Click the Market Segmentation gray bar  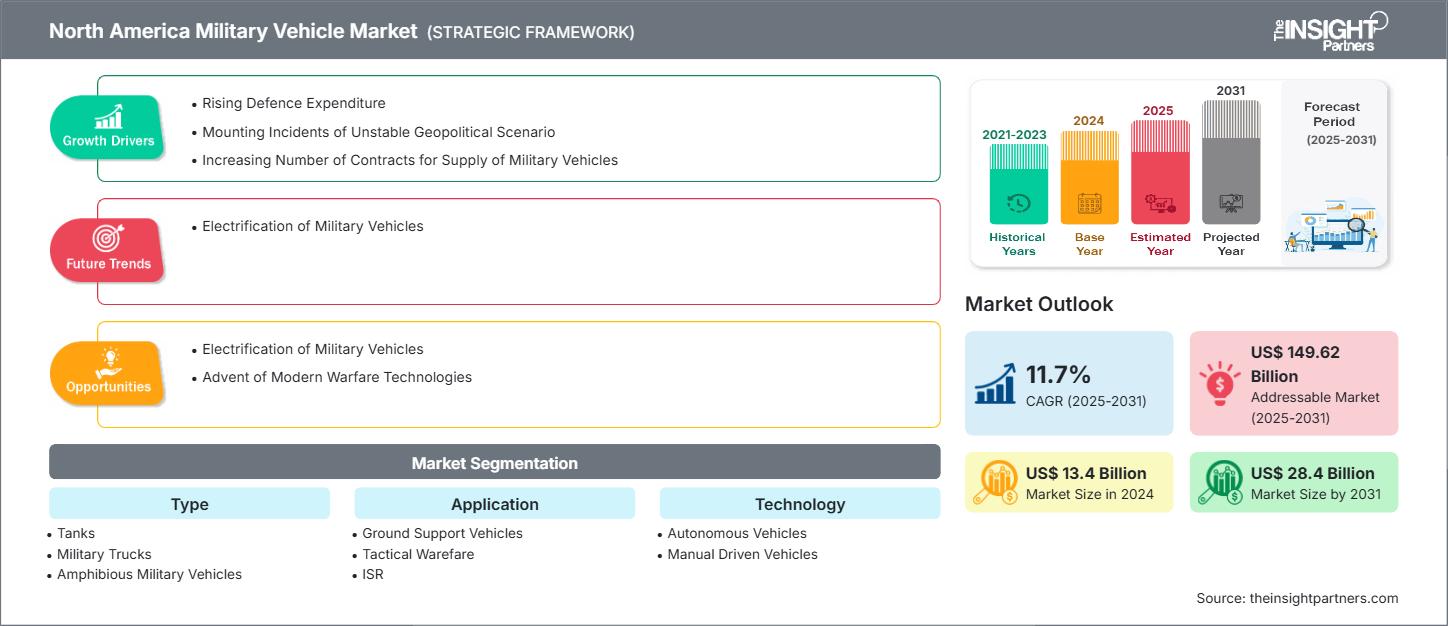coord(495,463)
